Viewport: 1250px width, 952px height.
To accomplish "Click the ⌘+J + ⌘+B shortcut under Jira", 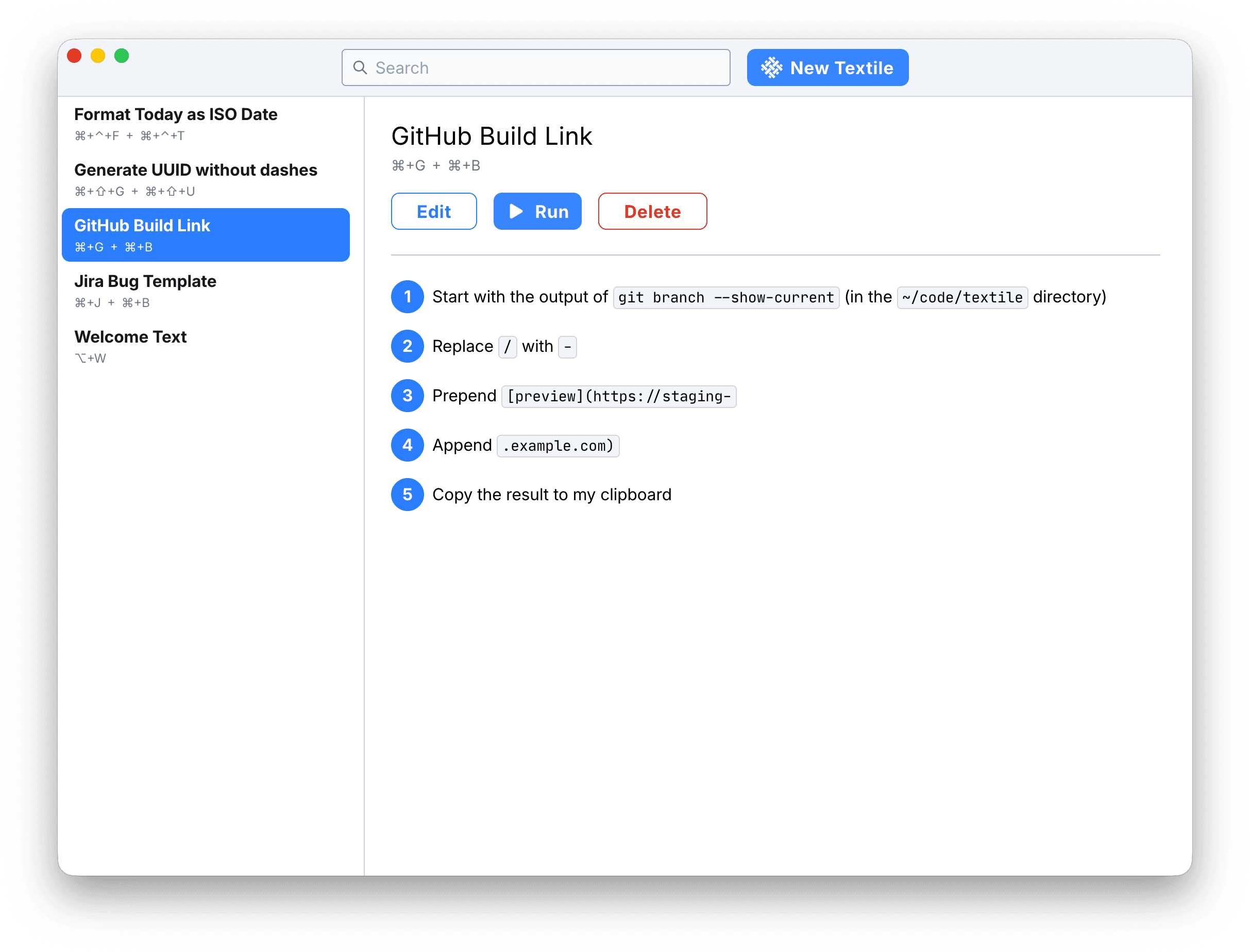I will click(112, 302).
